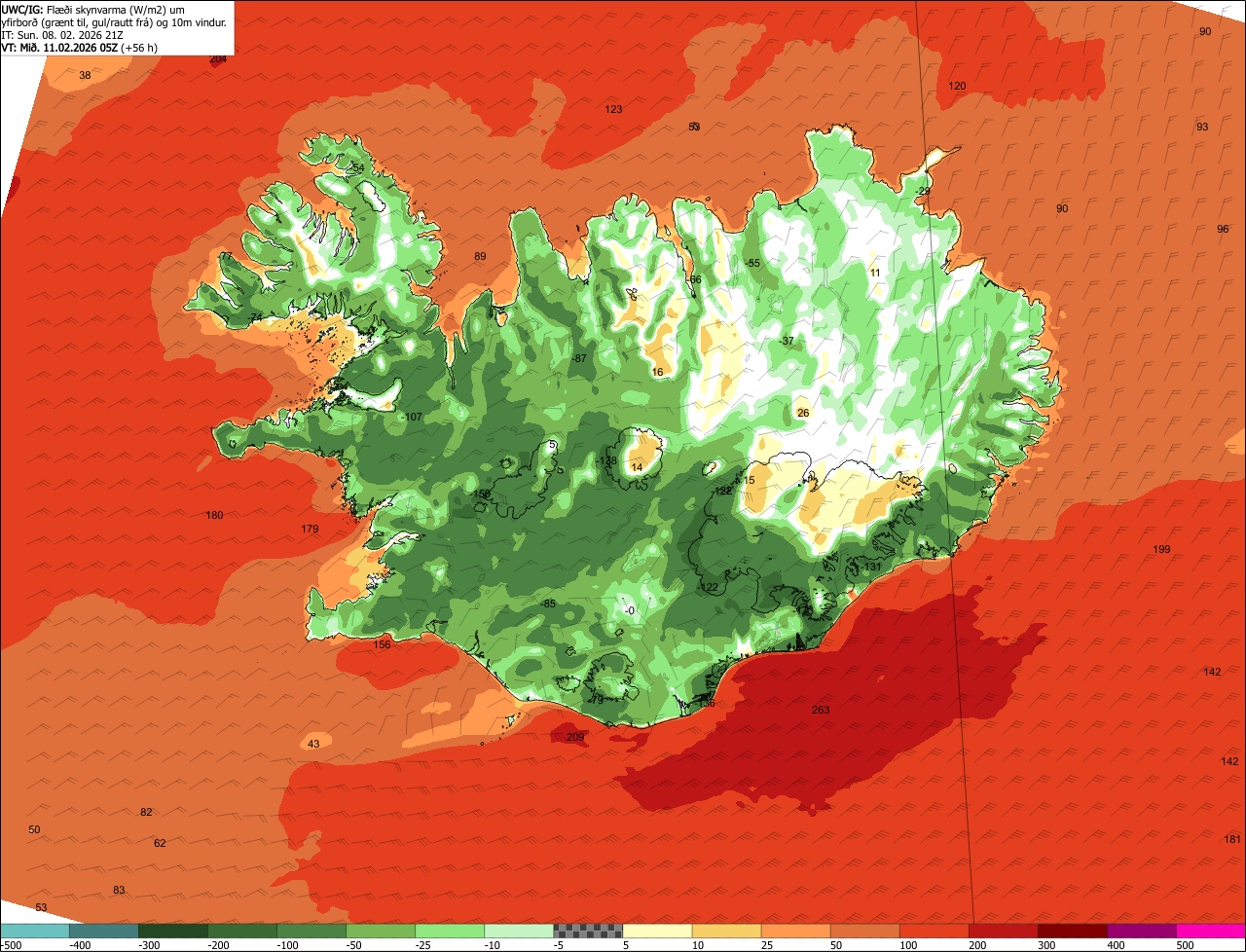Click the '26' value in eastern highlands
The width and height of the screenshot is (1246, 952).
click(803, 413)
